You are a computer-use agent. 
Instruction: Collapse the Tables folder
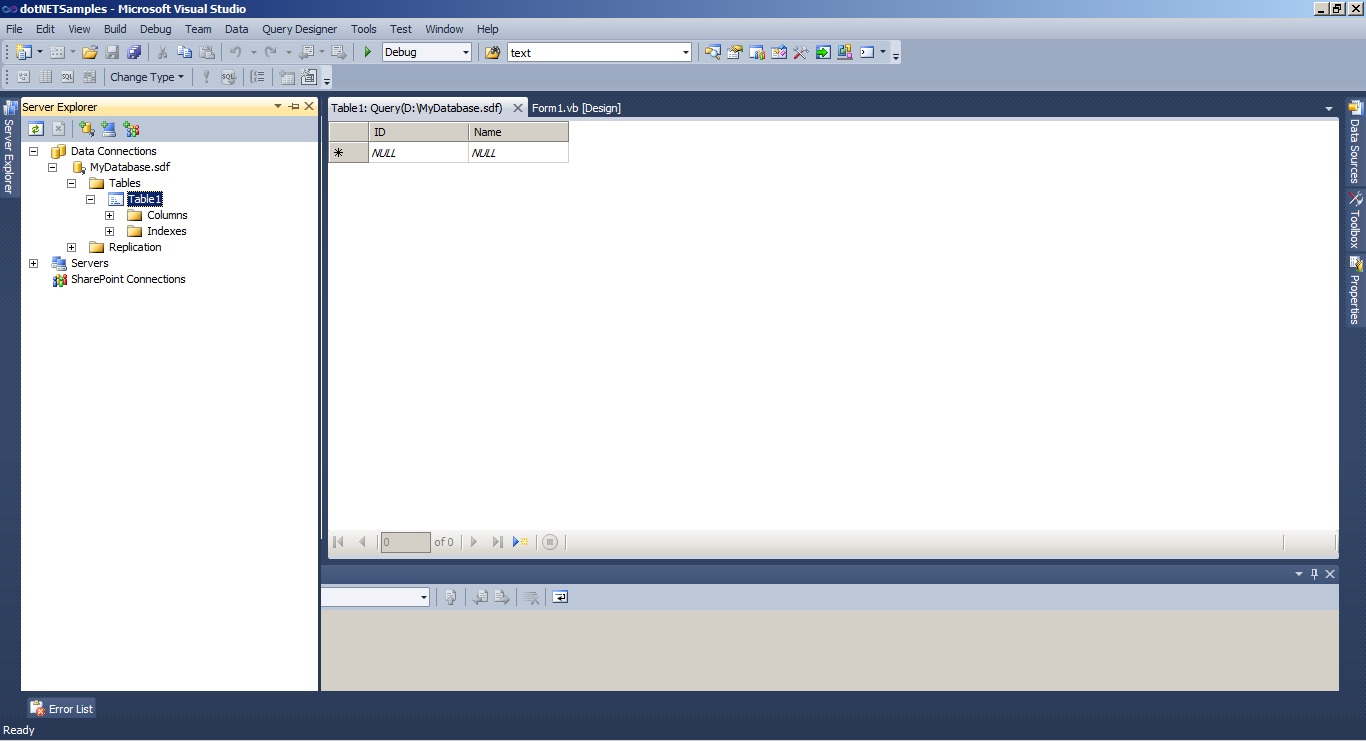click(71, 183)
